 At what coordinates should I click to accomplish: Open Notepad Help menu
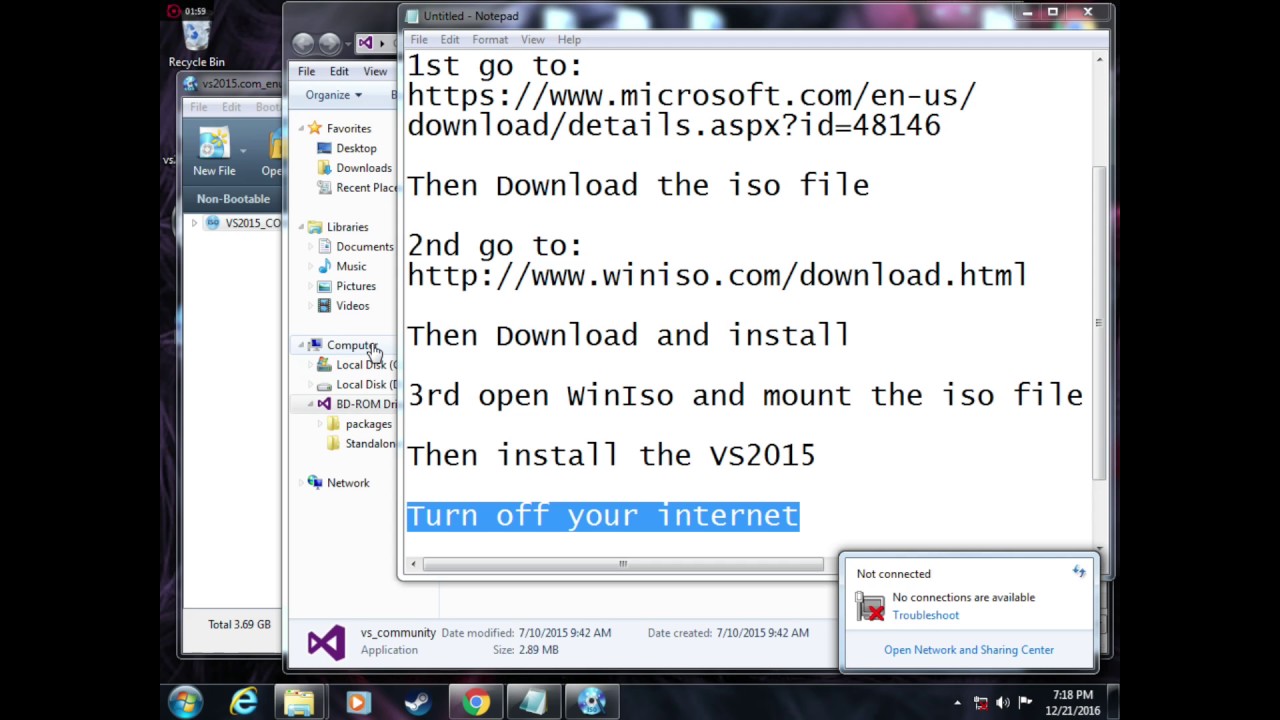[569, 39]
